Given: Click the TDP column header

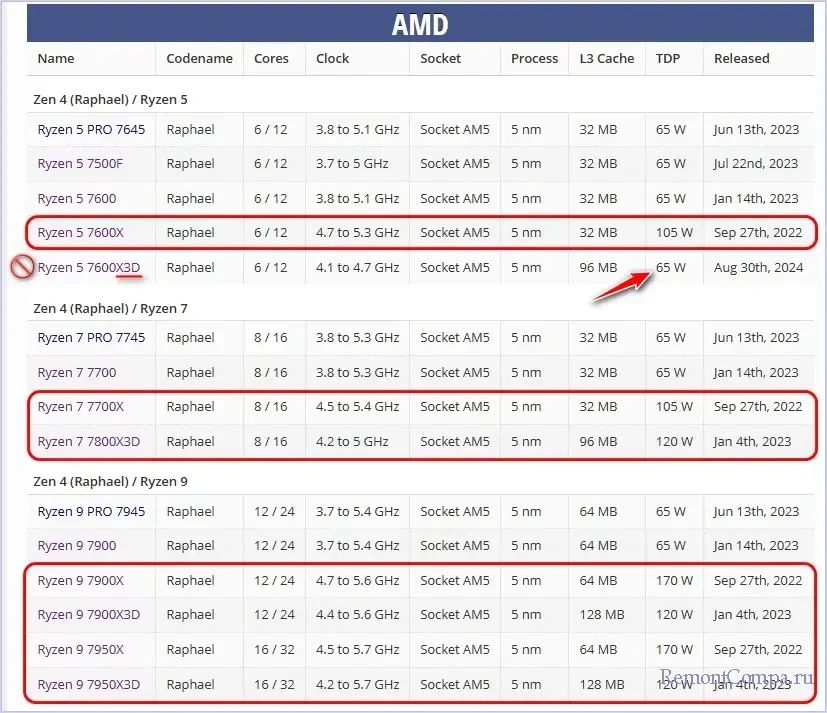Looking at the screenshot, I should [667, 59].
